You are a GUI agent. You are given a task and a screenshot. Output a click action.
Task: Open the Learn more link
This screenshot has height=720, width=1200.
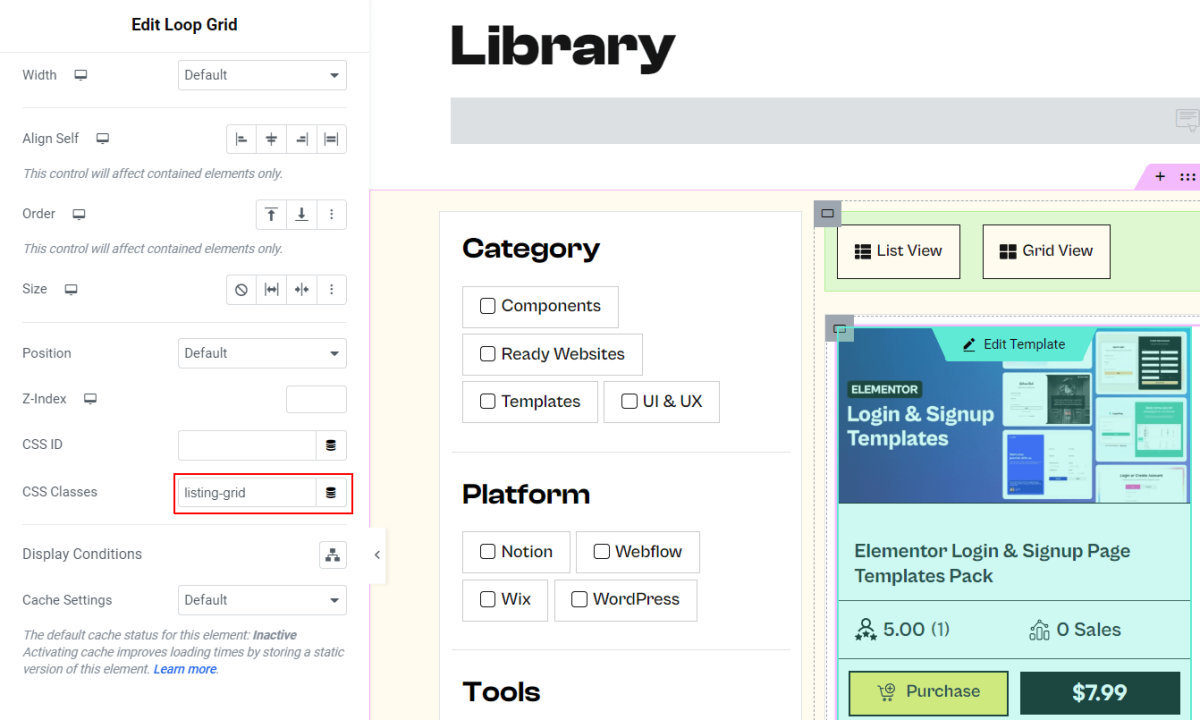(x=185, y=668)
